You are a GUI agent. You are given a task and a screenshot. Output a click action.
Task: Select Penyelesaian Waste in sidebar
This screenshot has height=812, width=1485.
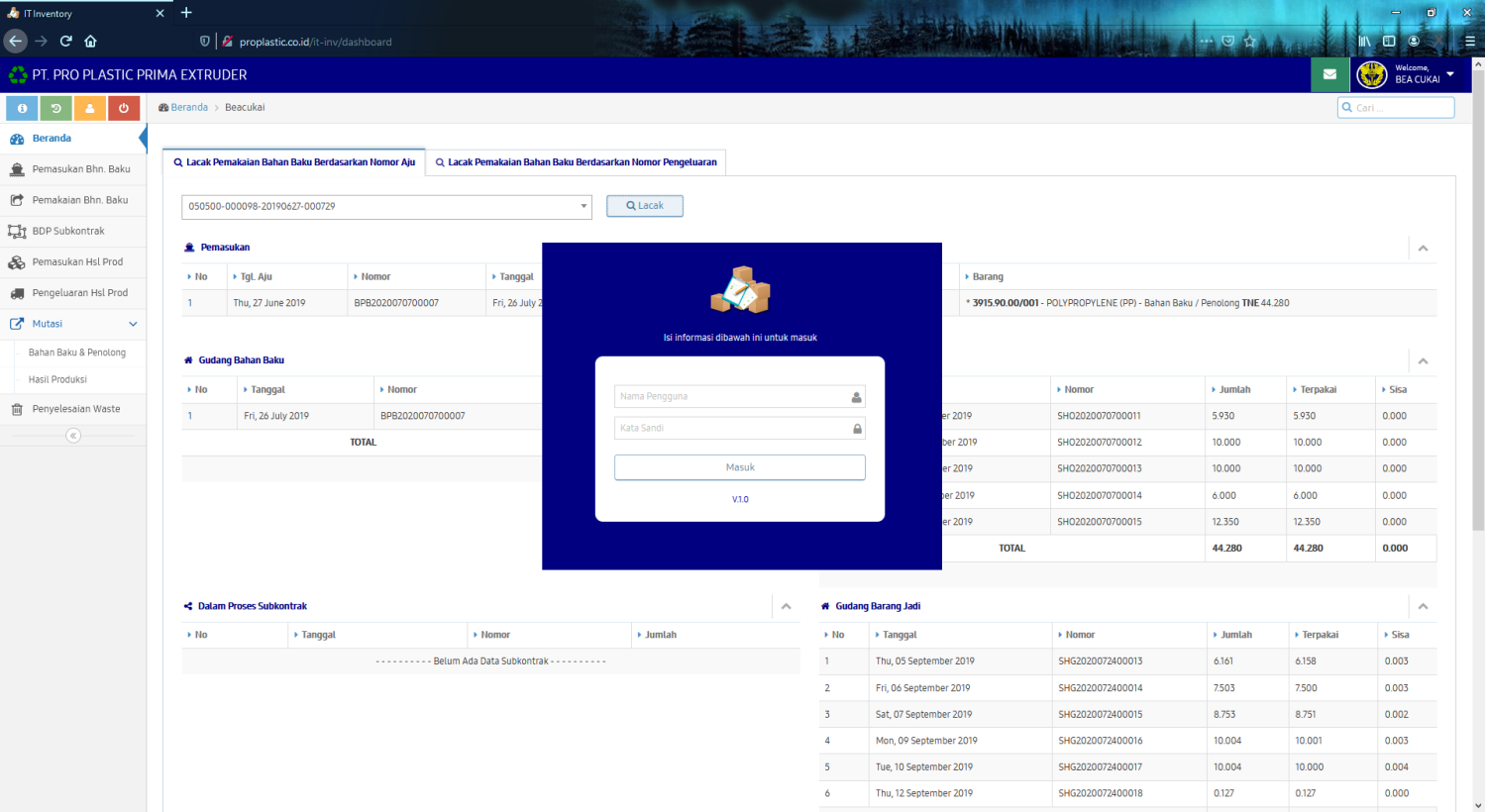(x=75, y=409)
